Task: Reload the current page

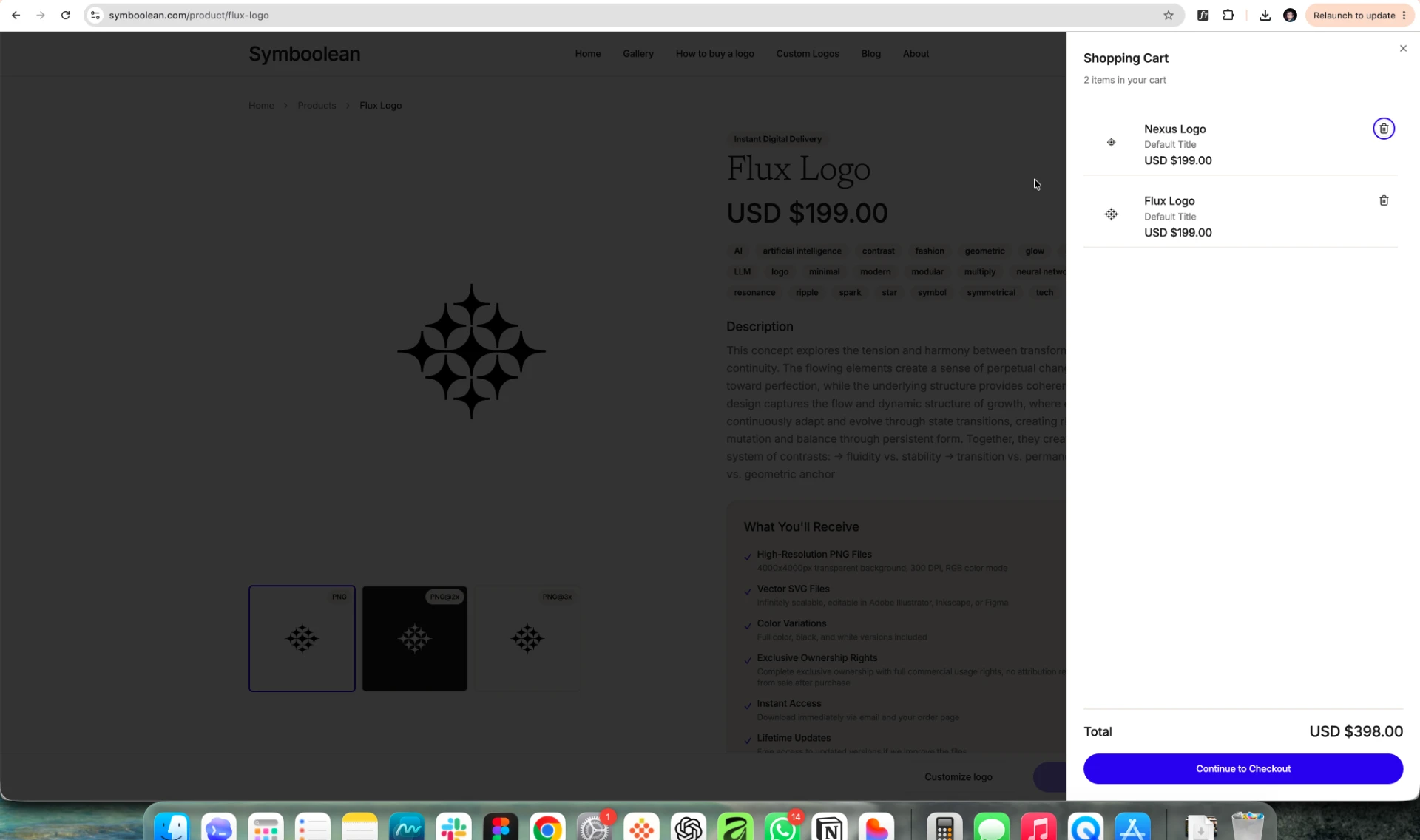Action: pos(66,15)
